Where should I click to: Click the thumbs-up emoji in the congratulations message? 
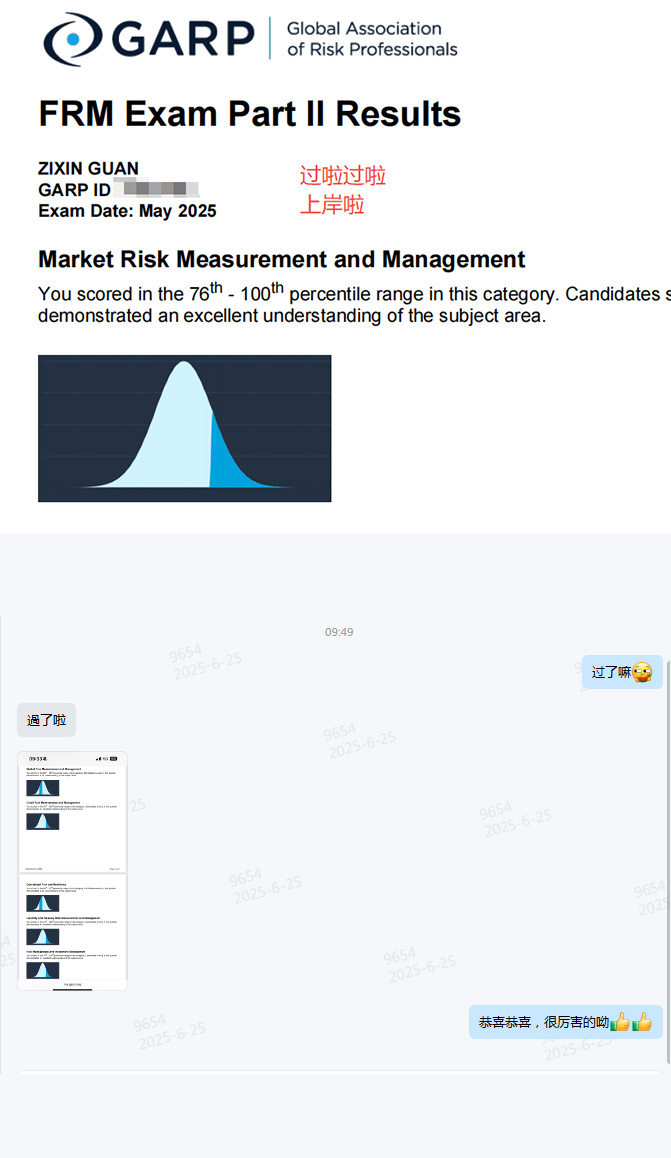631,1022
